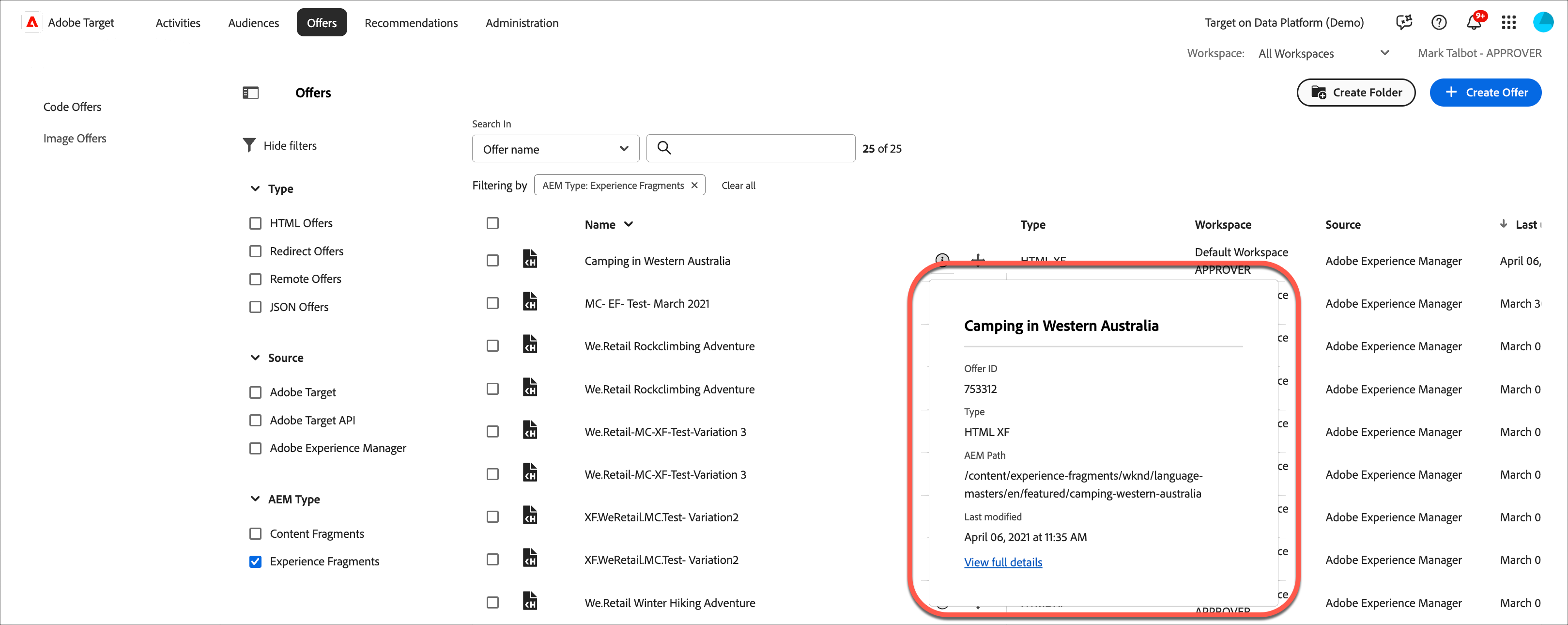The image size is (1568, 625).
Task: Toggle the side panel icon beside Offers
Action: (x=251, y=93)
